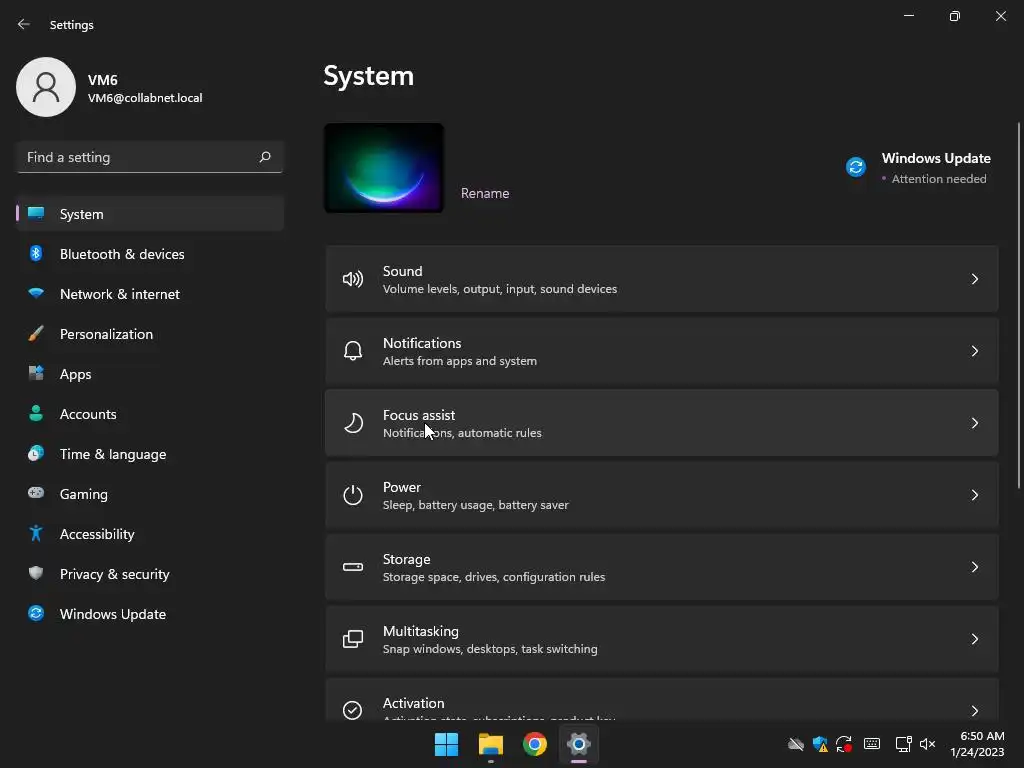Open File Explorer from the taskbar
This screenshot has height=768, width=1024.
(490, 744)
